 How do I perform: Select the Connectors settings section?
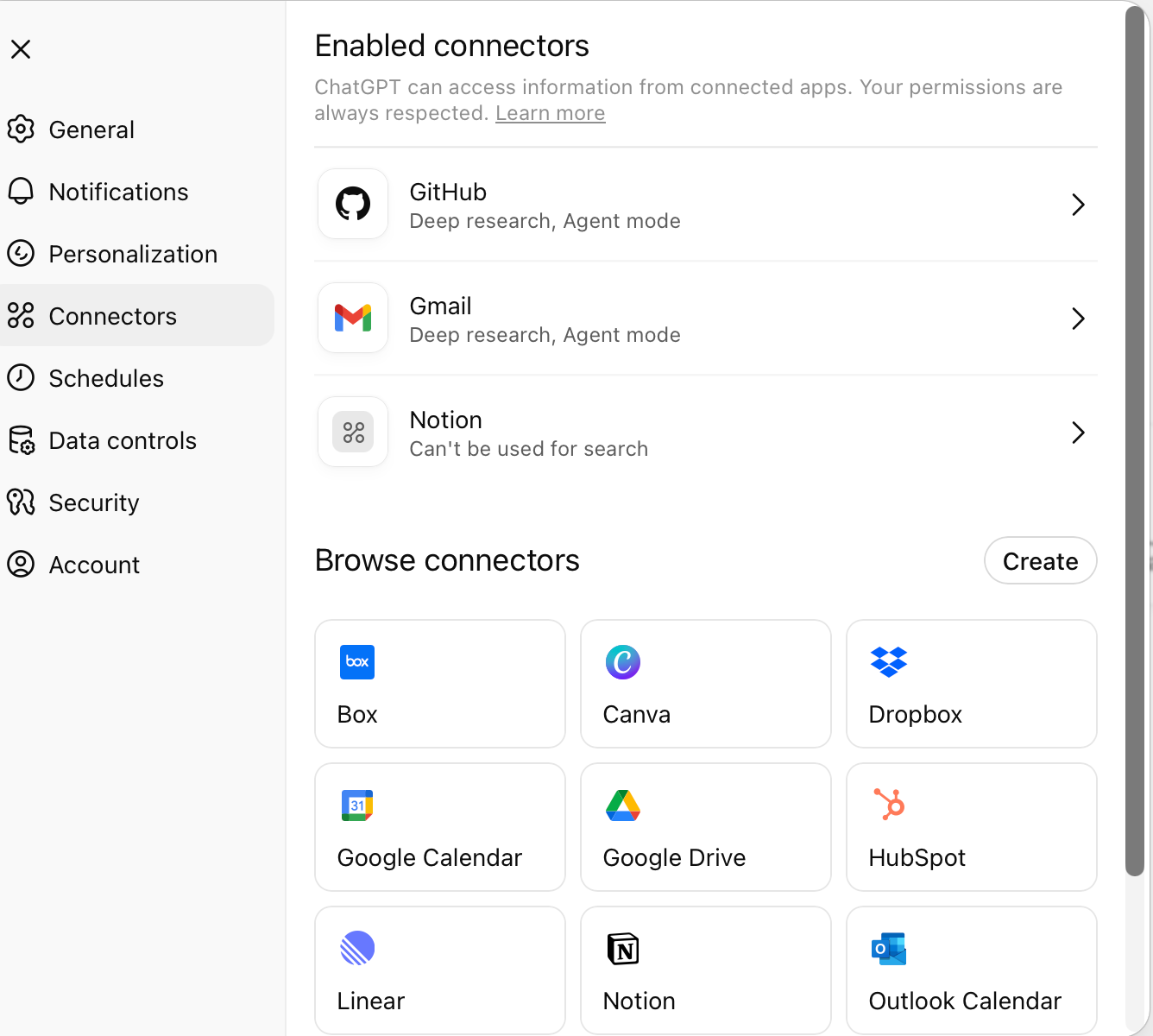tap(137, 315)
